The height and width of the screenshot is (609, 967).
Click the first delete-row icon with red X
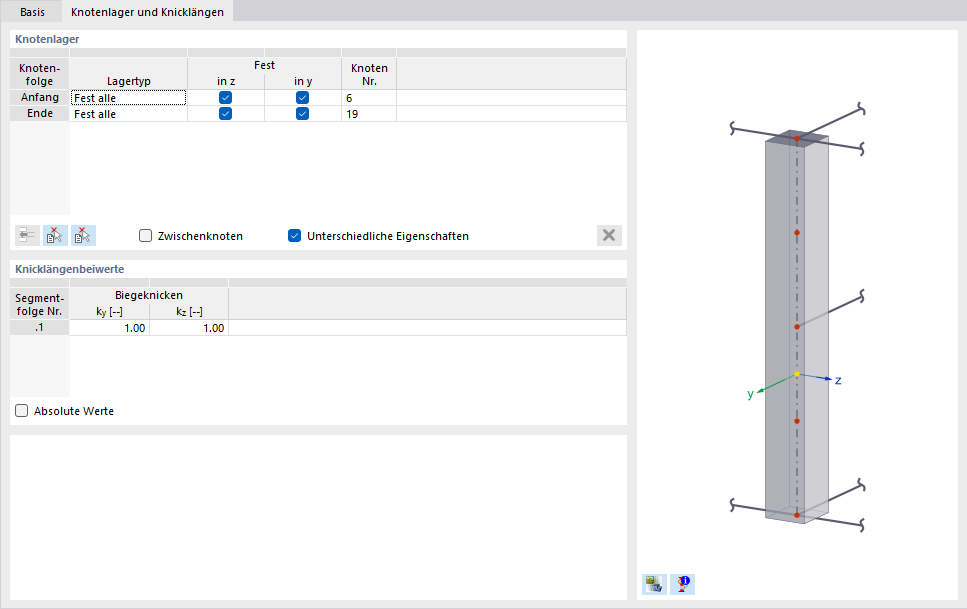(x=55, y=235)
